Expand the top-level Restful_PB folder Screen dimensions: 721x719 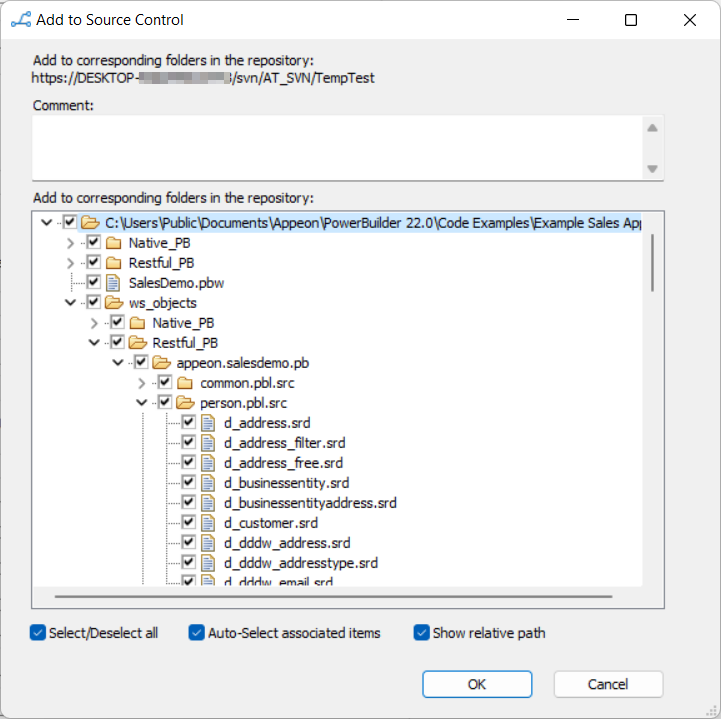click(70, 263)
